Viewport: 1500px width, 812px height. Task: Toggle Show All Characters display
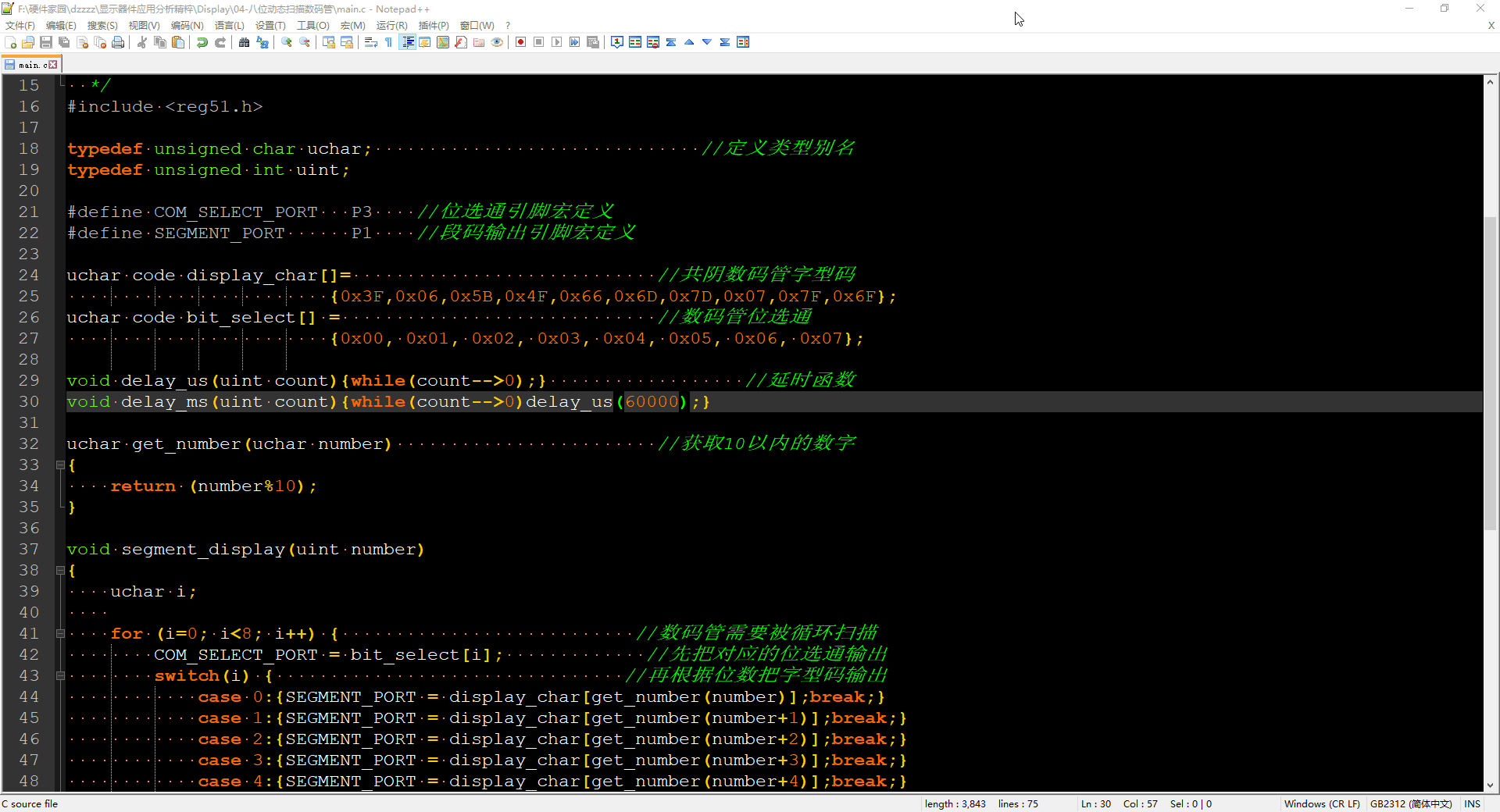388,42
